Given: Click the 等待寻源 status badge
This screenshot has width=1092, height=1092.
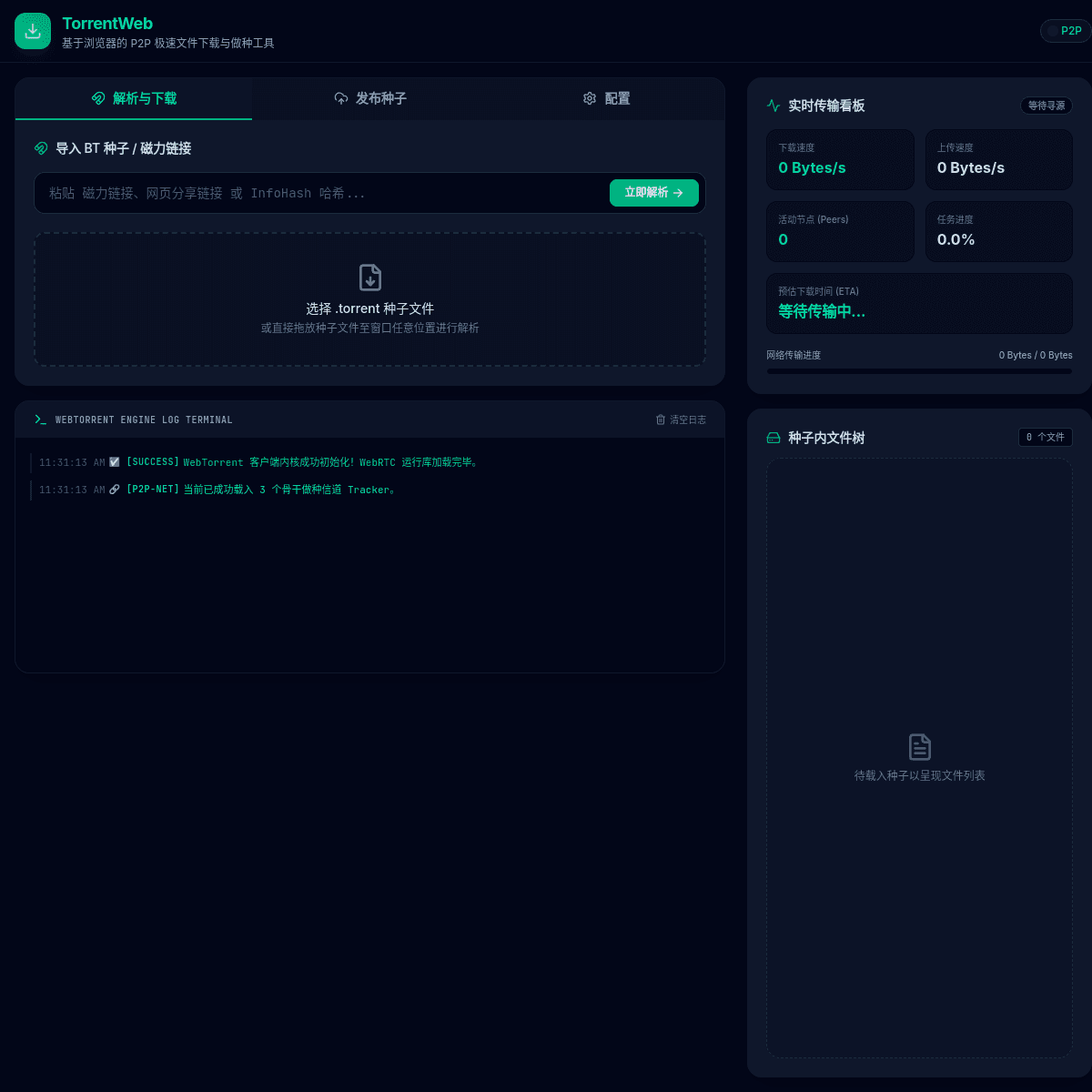Looking at the screenshot, I should click(x=1046, y=106).
